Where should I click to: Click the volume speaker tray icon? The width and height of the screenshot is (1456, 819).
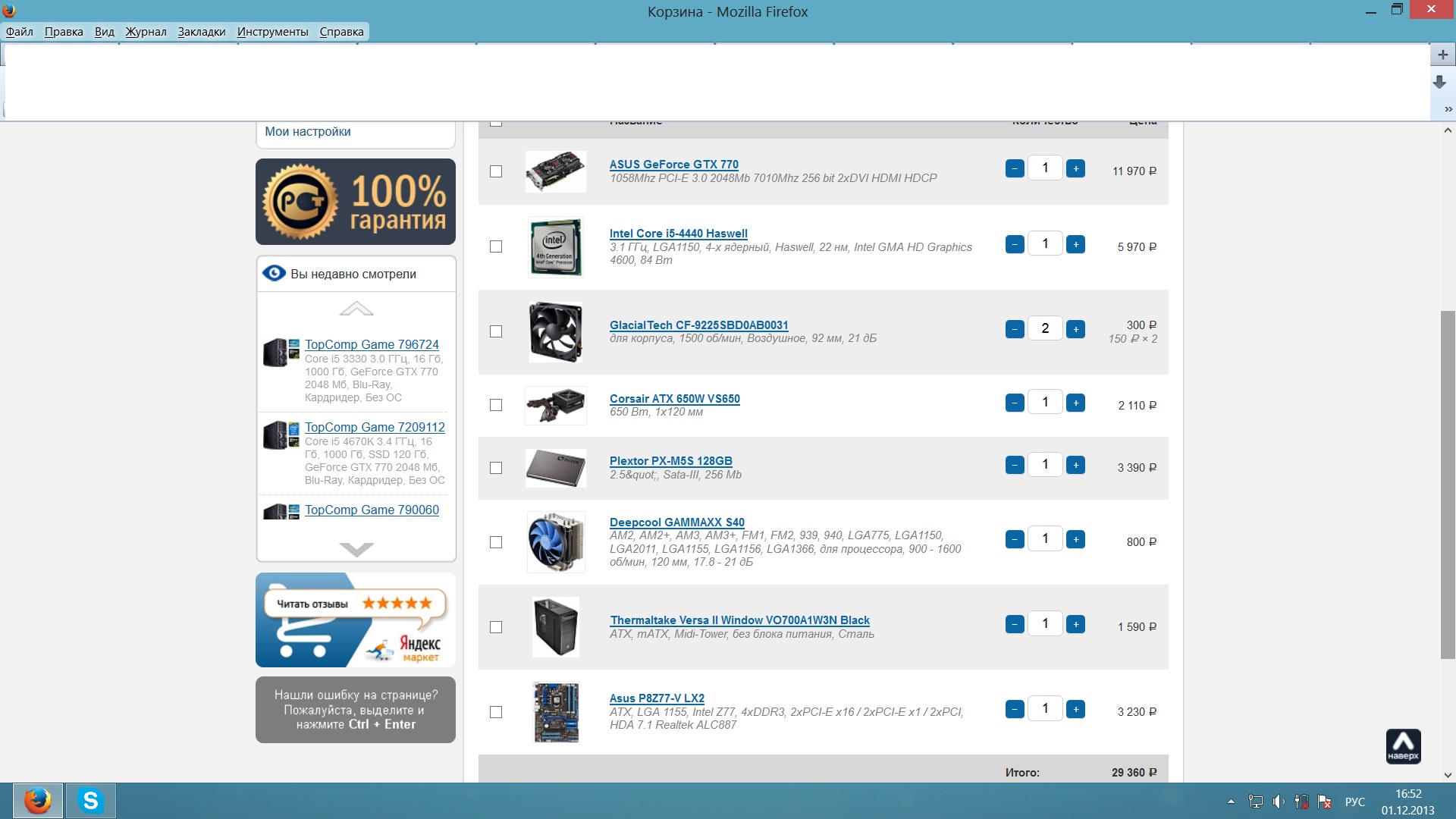(1279, 802)
